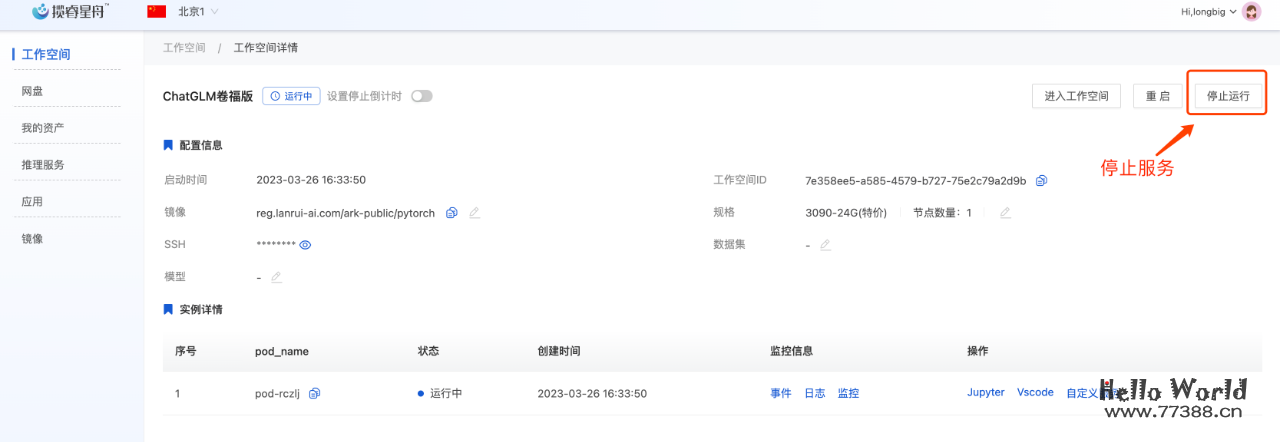
Task: Click the 工作空间详情 breadcrumb text
Action: (x=265, y=47)
